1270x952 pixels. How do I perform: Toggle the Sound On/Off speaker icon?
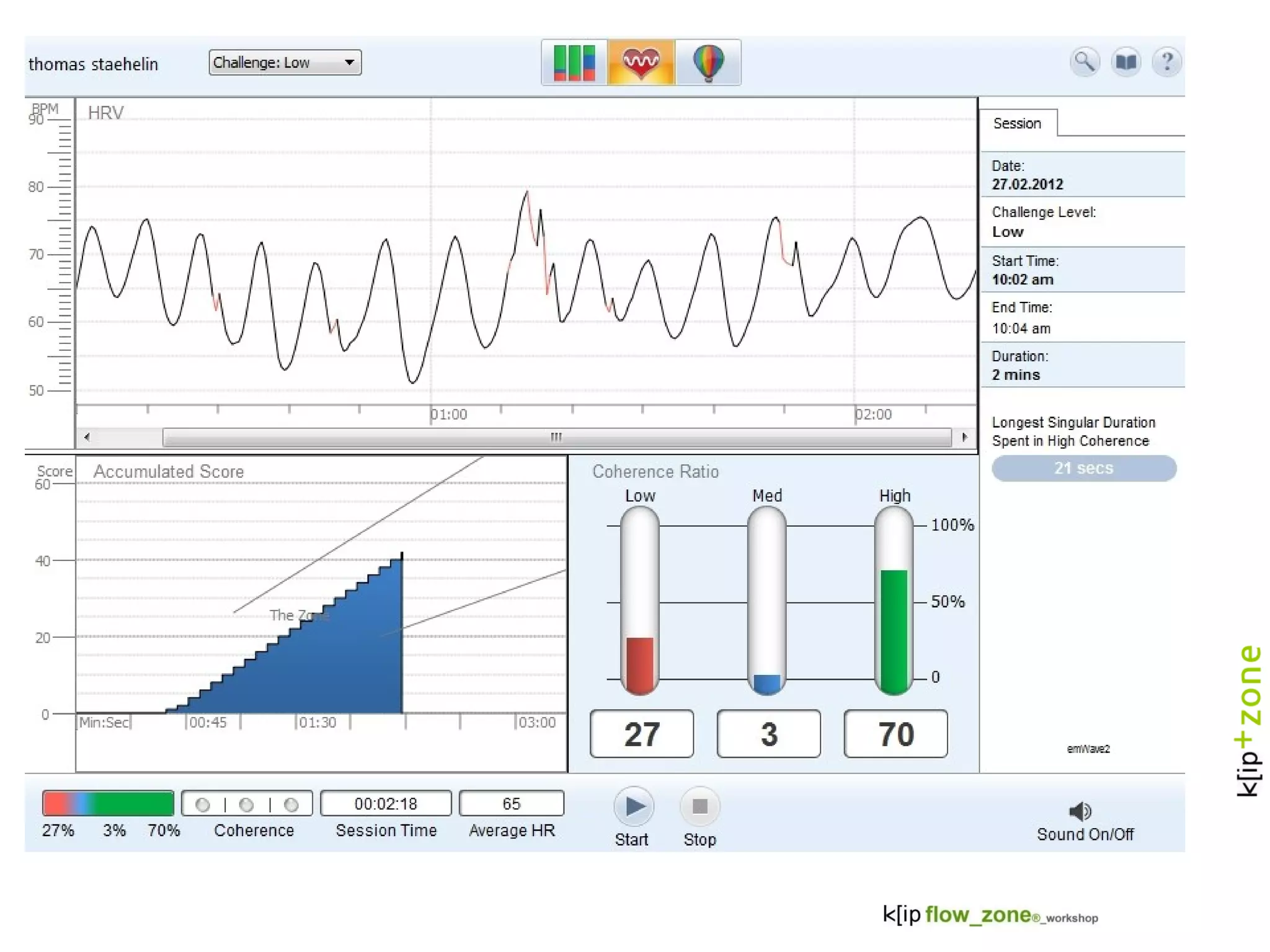pyautogui.click(x=1080, y=811)
